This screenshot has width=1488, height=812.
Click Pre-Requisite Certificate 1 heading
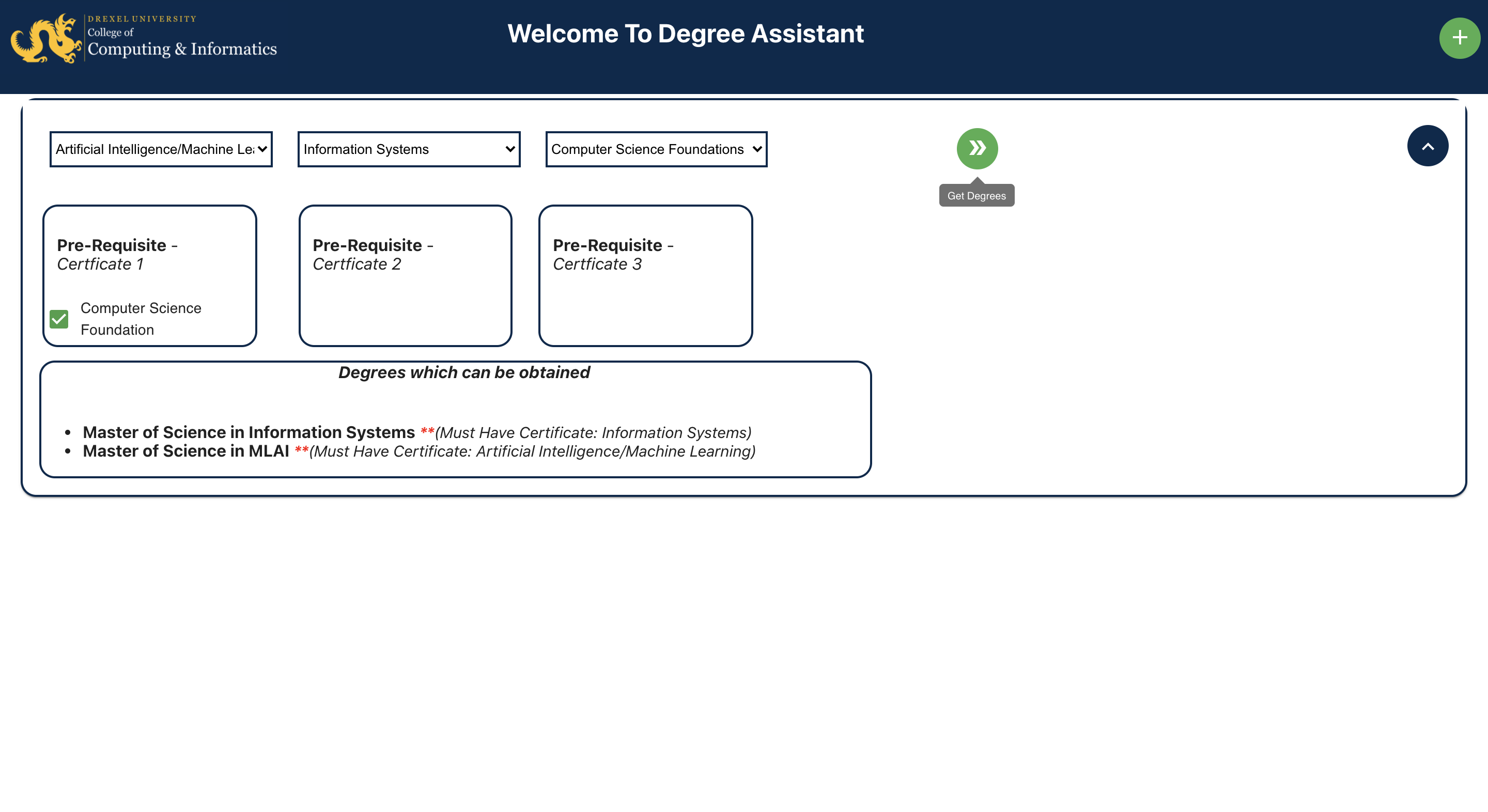coord(117,254)
